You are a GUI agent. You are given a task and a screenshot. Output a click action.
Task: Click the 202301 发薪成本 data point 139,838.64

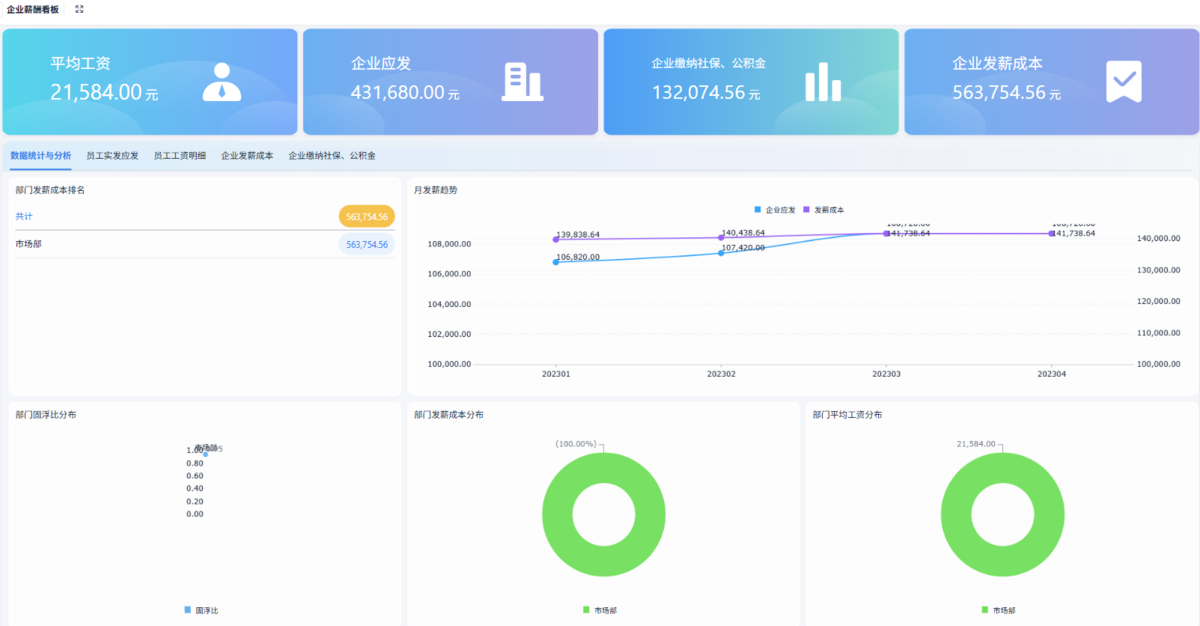click(x=556, y=239)
